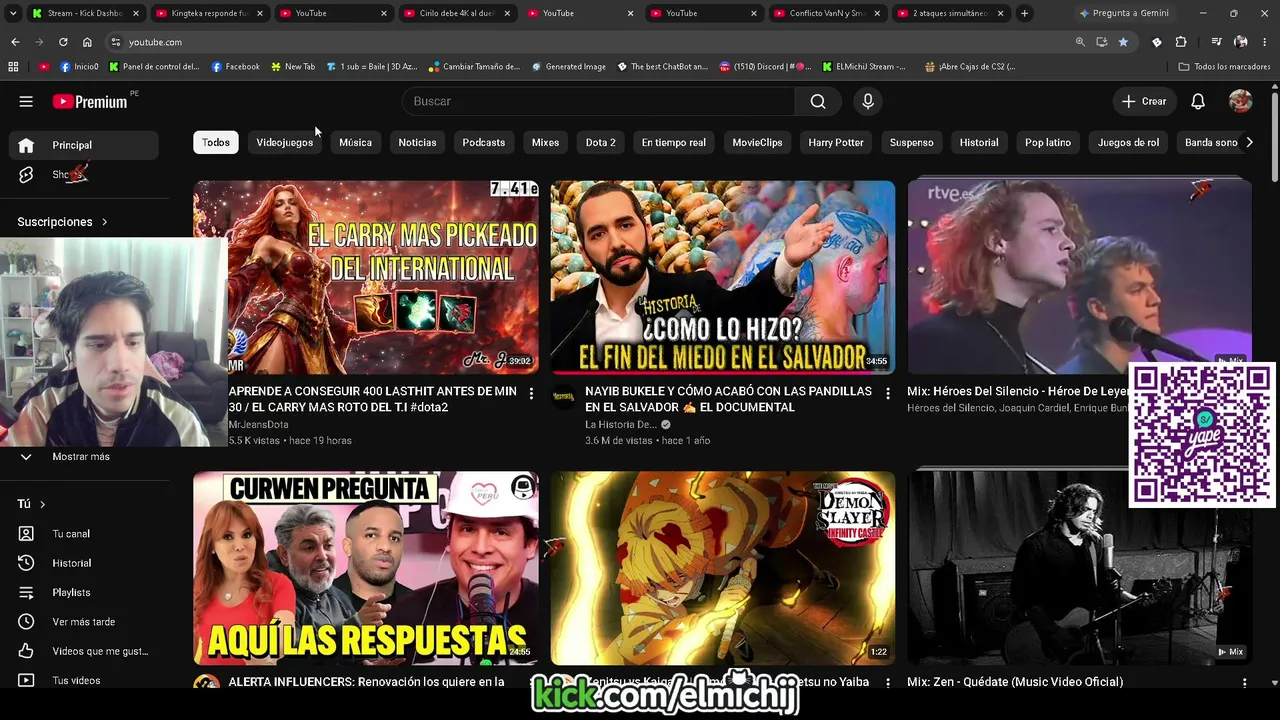Image resolution: width=1280 pixels, height=720 pixels.
Task: Select the Videojuegos filter chip
Action: pyautogui.click(x=285, y=142)
